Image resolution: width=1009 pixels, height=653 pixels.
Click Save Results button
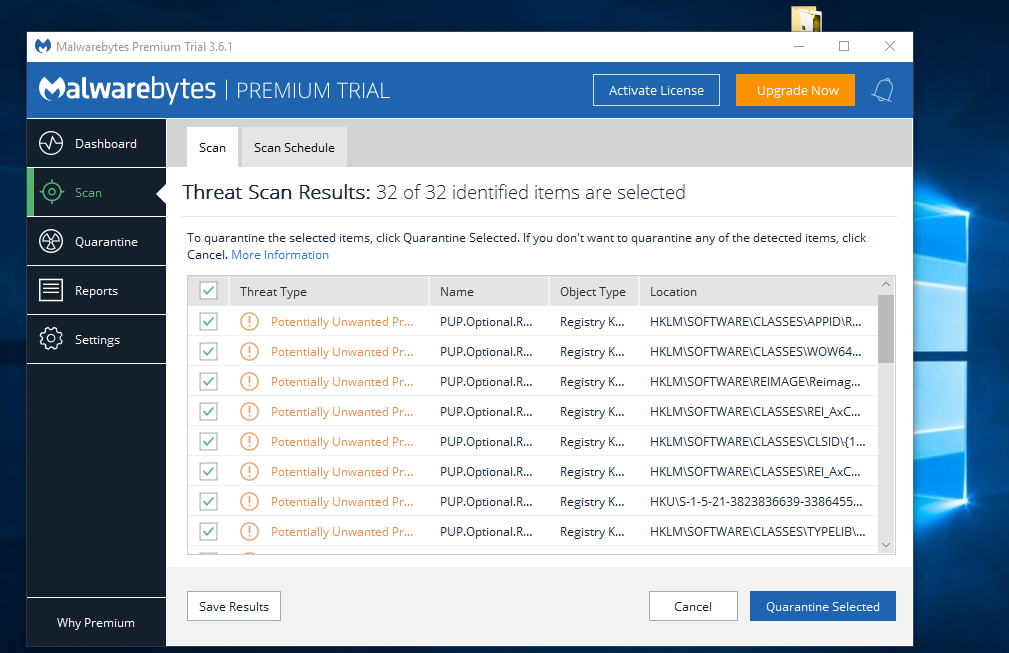coord(234,606)
